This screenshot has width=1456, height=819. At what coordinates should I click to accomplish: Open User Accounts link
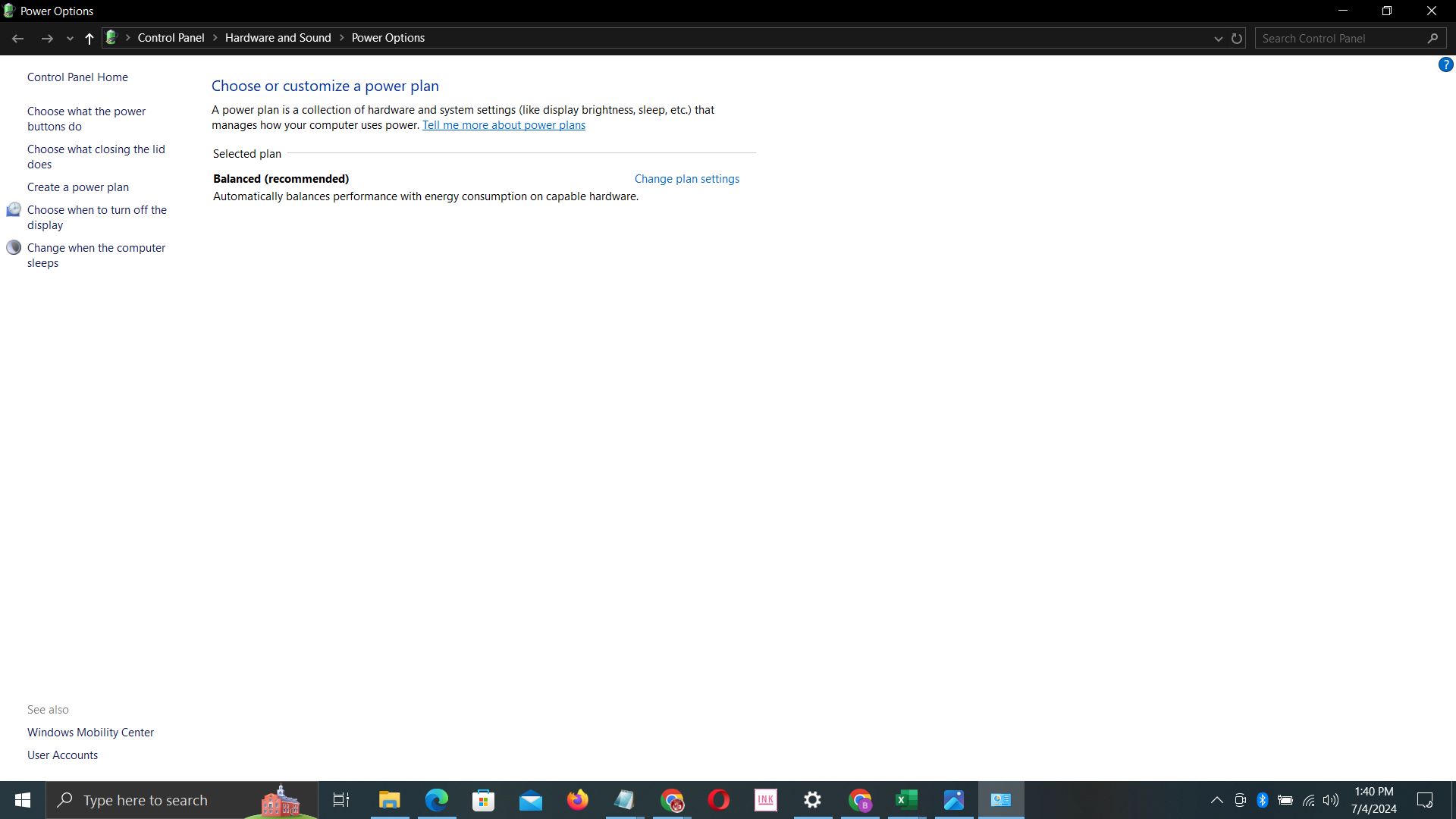pos(62,755)
